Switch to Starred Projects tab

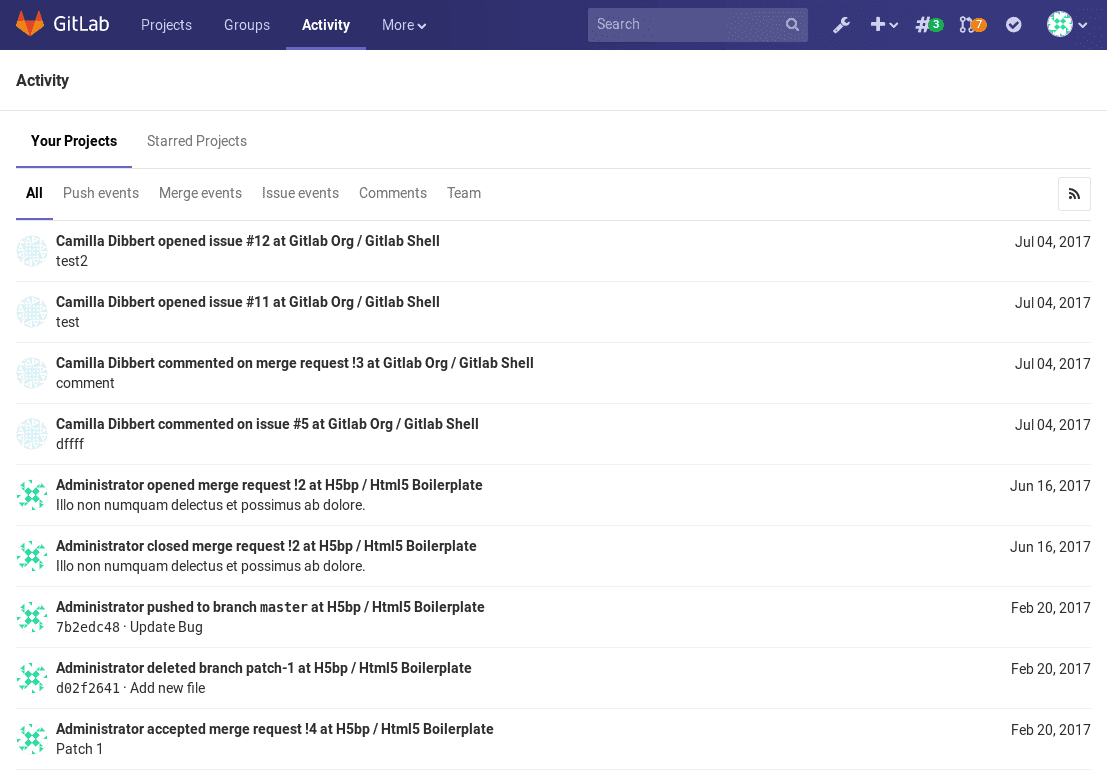(197, 141)
